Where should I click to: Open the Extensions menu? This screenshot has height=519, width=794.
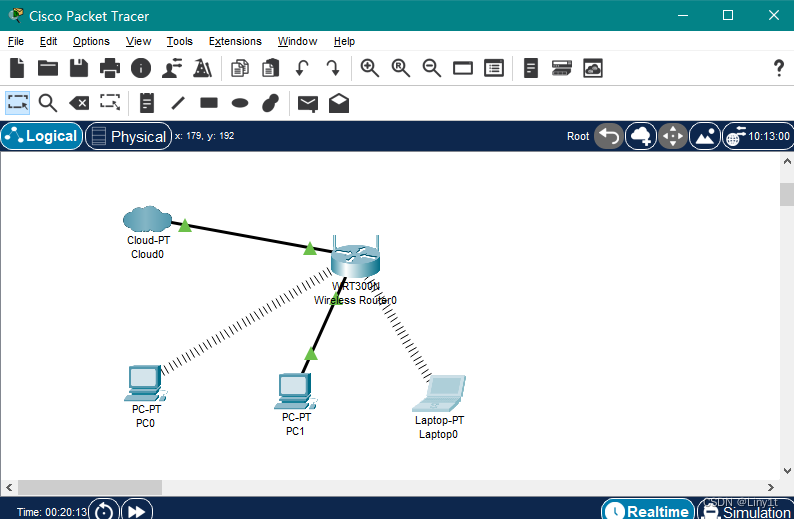235,41
